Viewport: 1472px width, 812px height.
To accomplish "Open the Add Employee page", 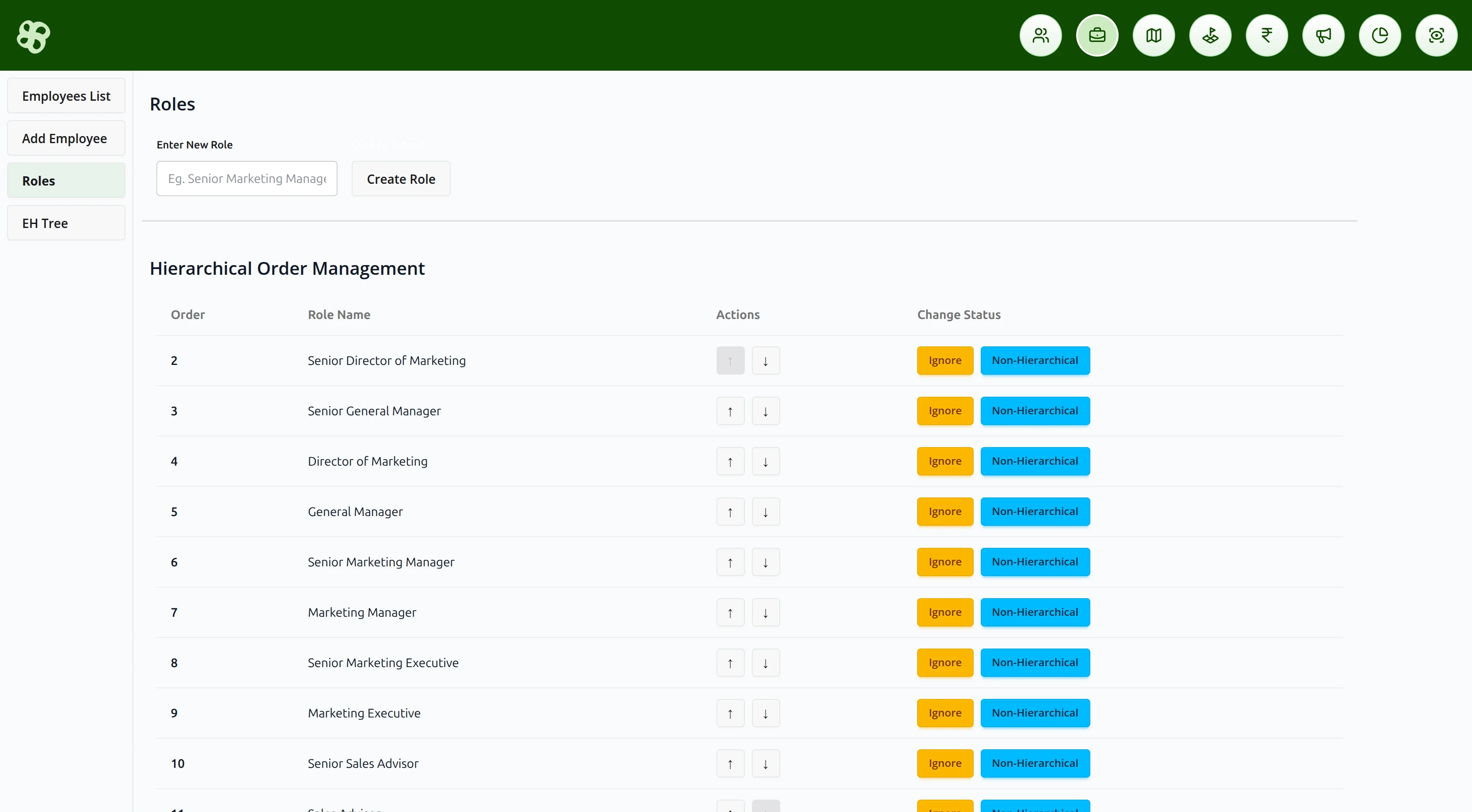I will coord(66,138).
